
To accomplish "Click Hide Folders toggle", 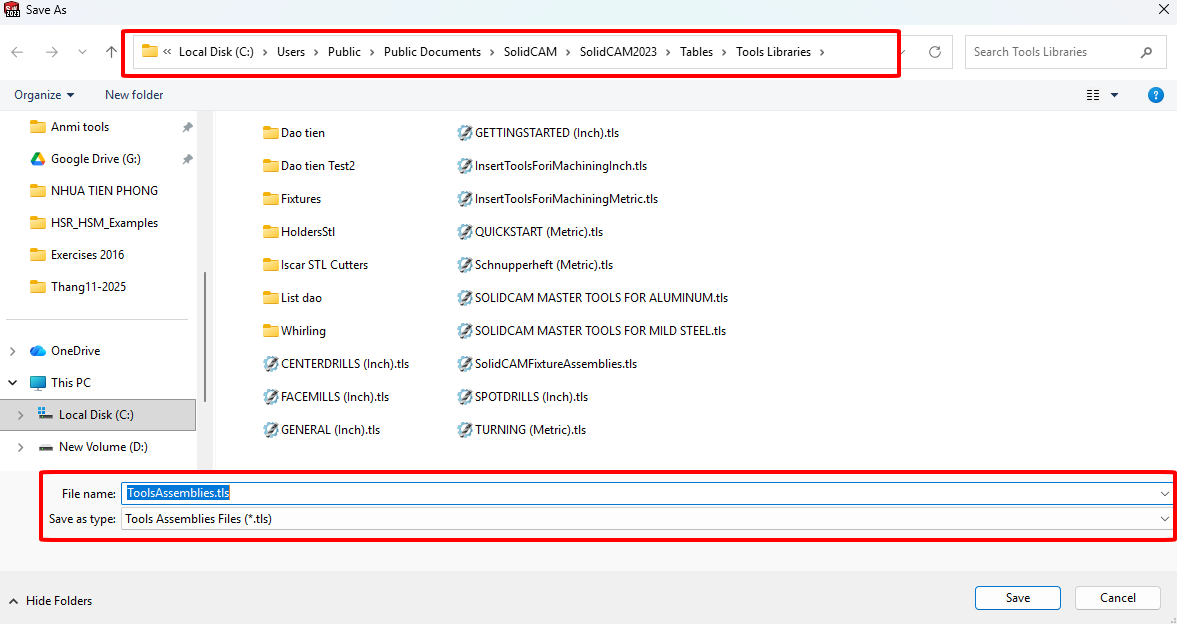I will (50, 601).
